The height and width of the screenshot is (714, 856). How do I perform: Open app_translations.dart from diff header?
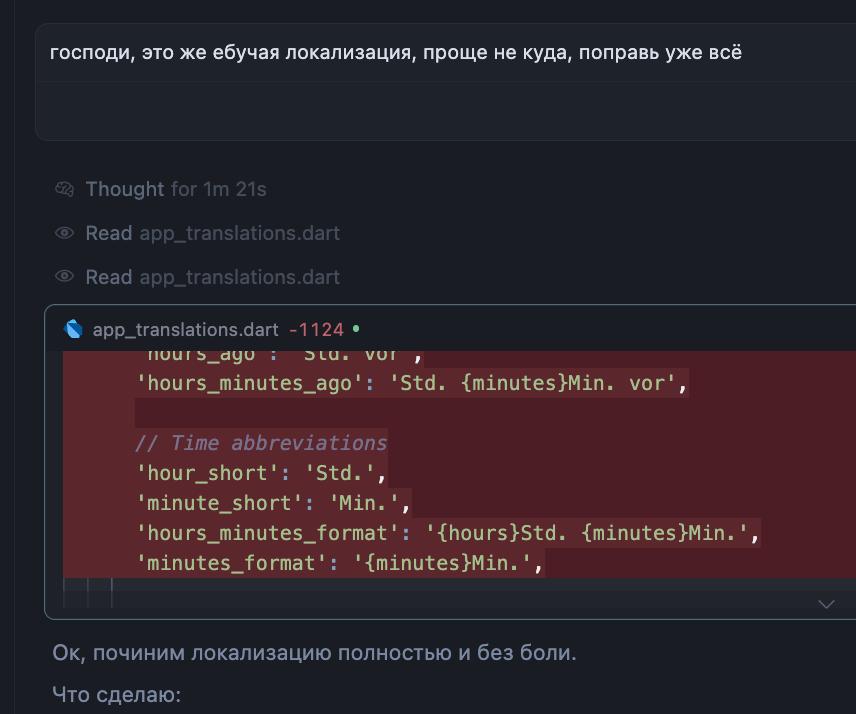[186, 329]
